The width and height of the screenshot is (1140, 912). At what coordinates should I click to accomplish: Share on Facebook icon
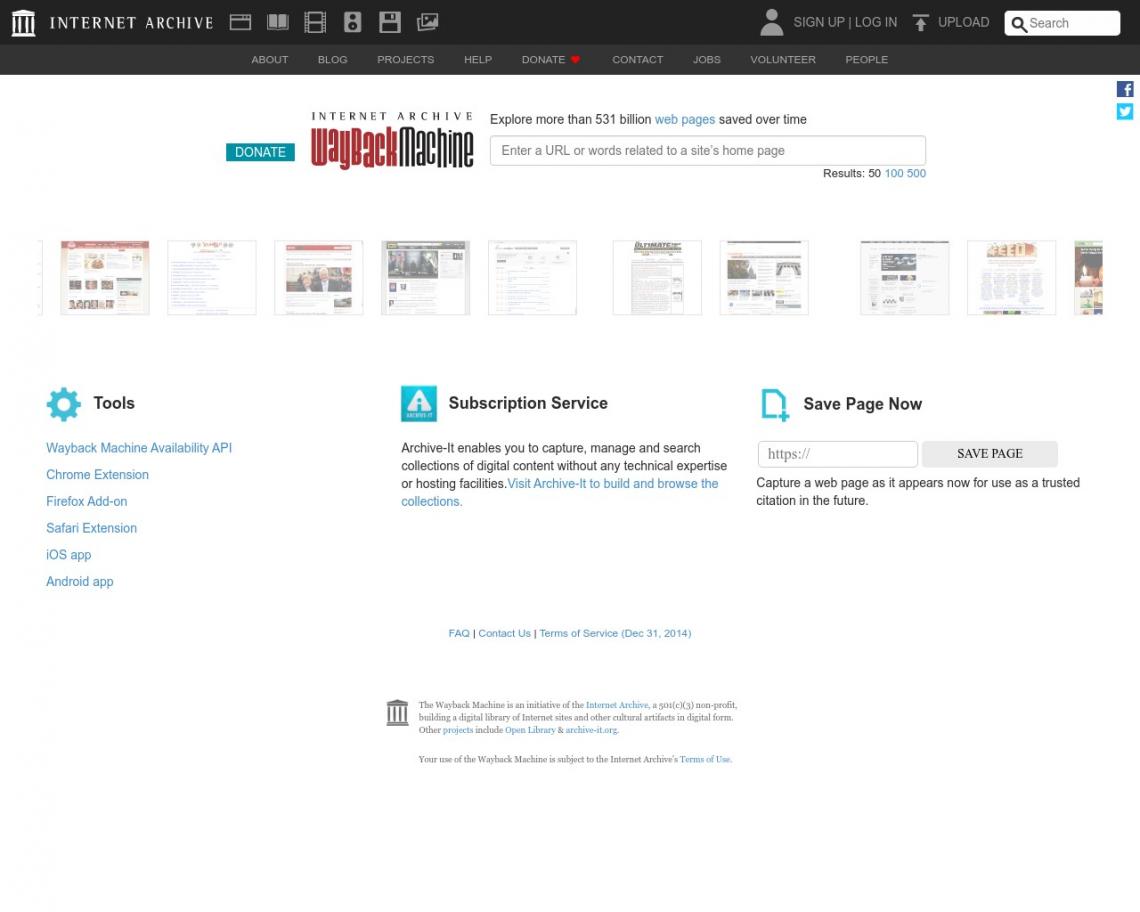1125,89
